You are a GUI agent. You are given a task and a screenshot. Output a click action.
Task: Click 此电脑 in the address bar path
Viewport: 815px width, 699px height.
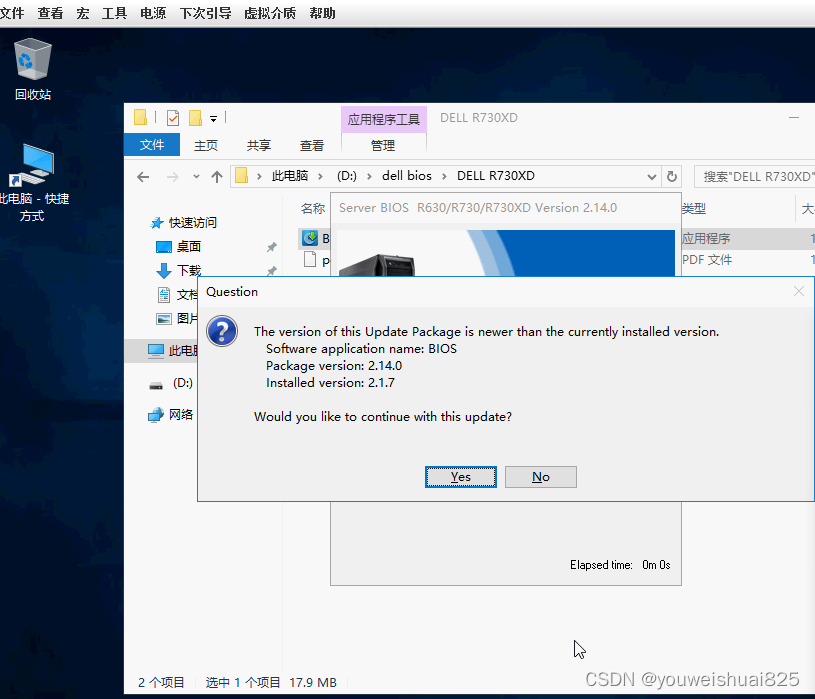click(290, 176)
